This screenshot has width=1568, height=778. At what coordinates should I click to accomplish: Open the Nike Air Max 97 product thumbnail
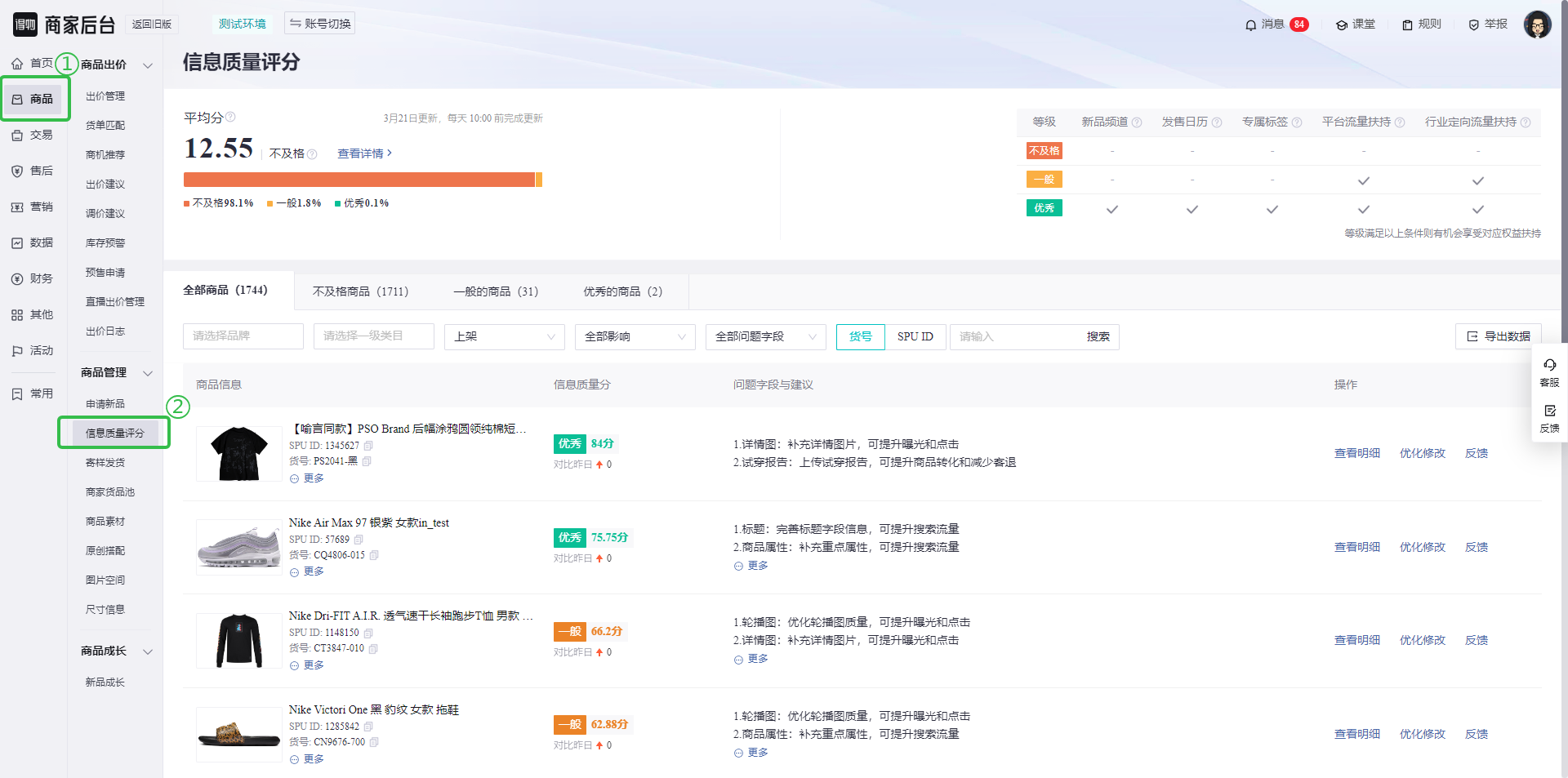click(239, 547)
